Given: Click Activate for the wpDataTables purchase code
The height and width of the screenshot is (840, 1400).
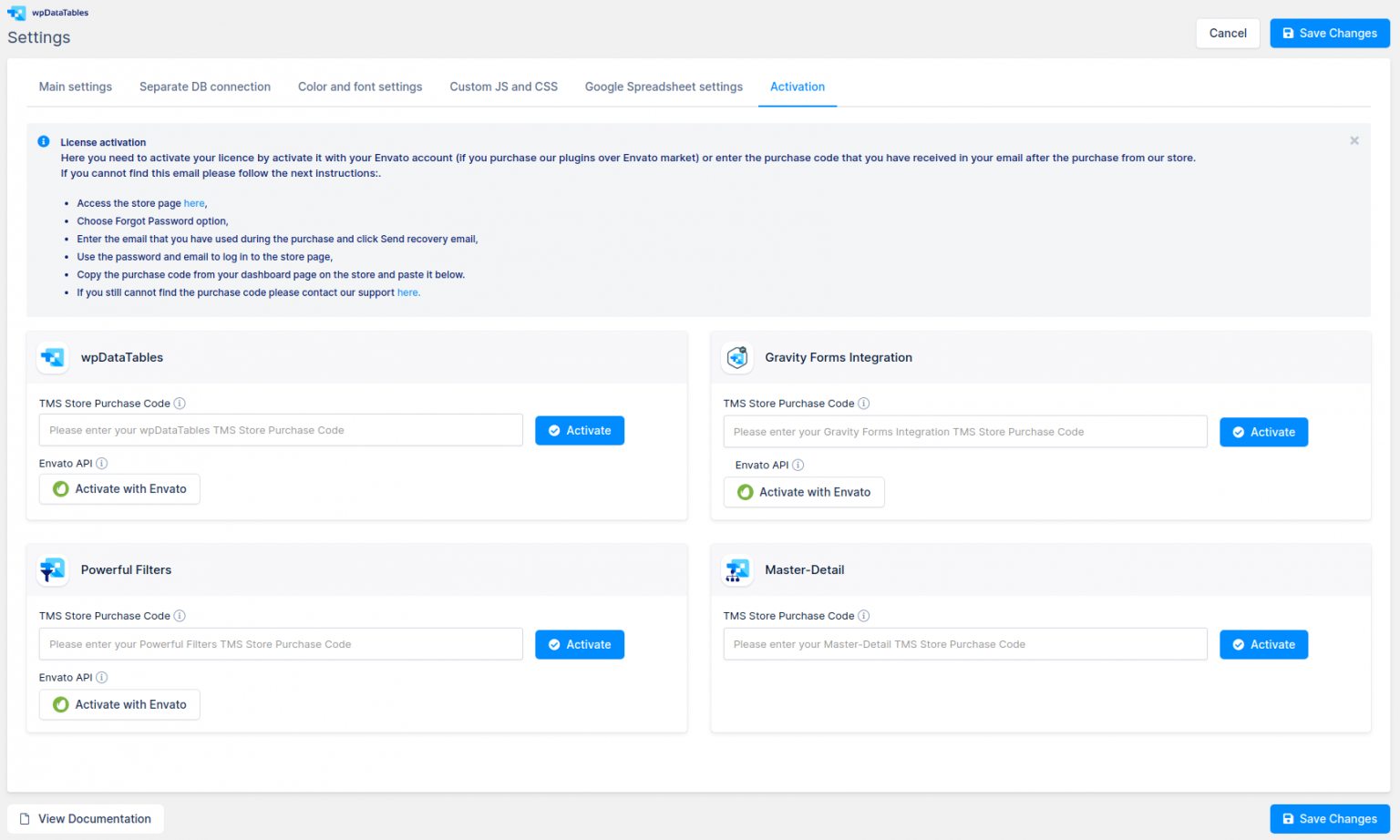Looking at the screenshot, I should coord(580,430).
